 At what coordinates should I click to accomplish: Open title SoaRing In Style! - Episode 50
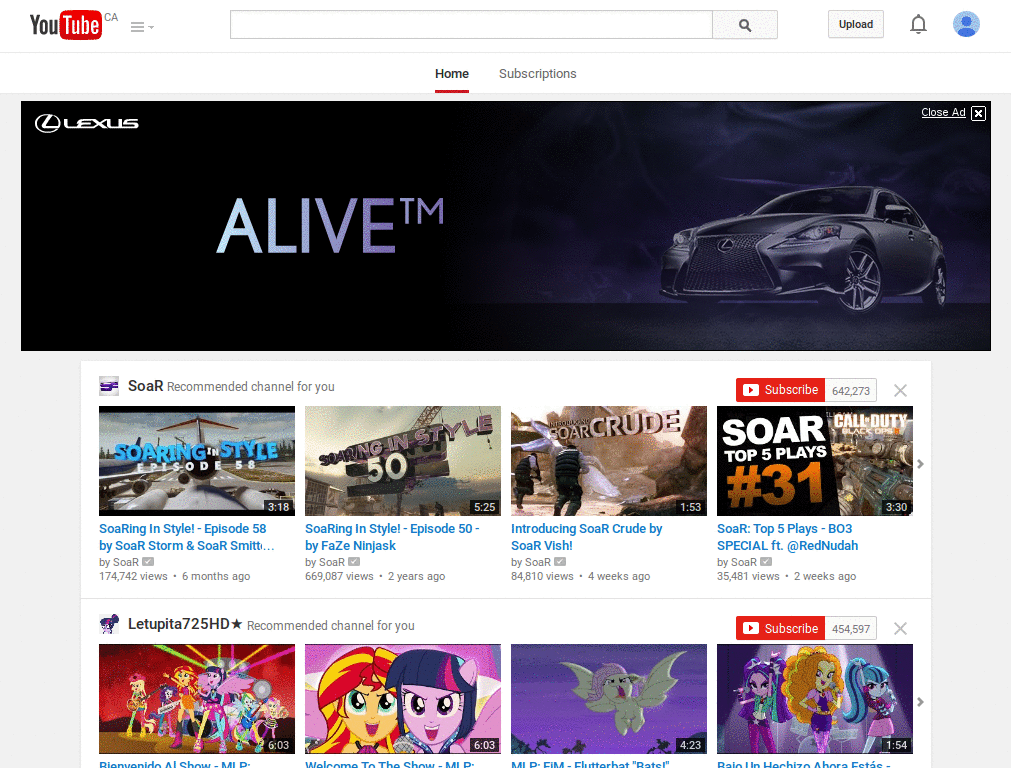point(392,537)
